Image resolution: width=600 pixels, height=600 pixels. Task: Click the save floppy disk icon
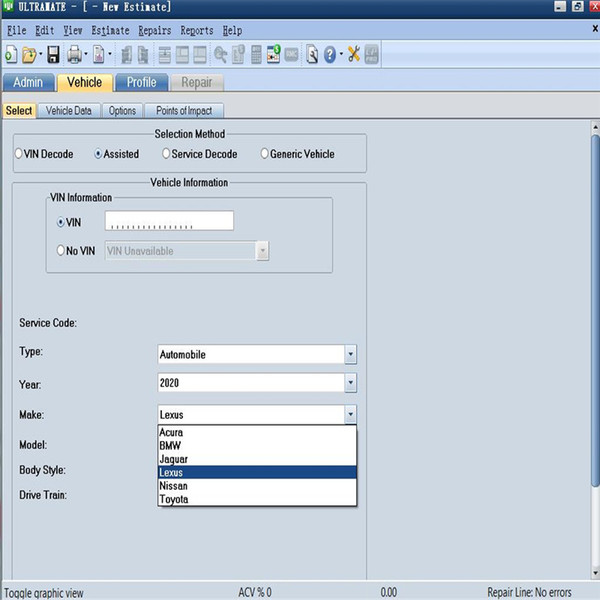[53, 54]
